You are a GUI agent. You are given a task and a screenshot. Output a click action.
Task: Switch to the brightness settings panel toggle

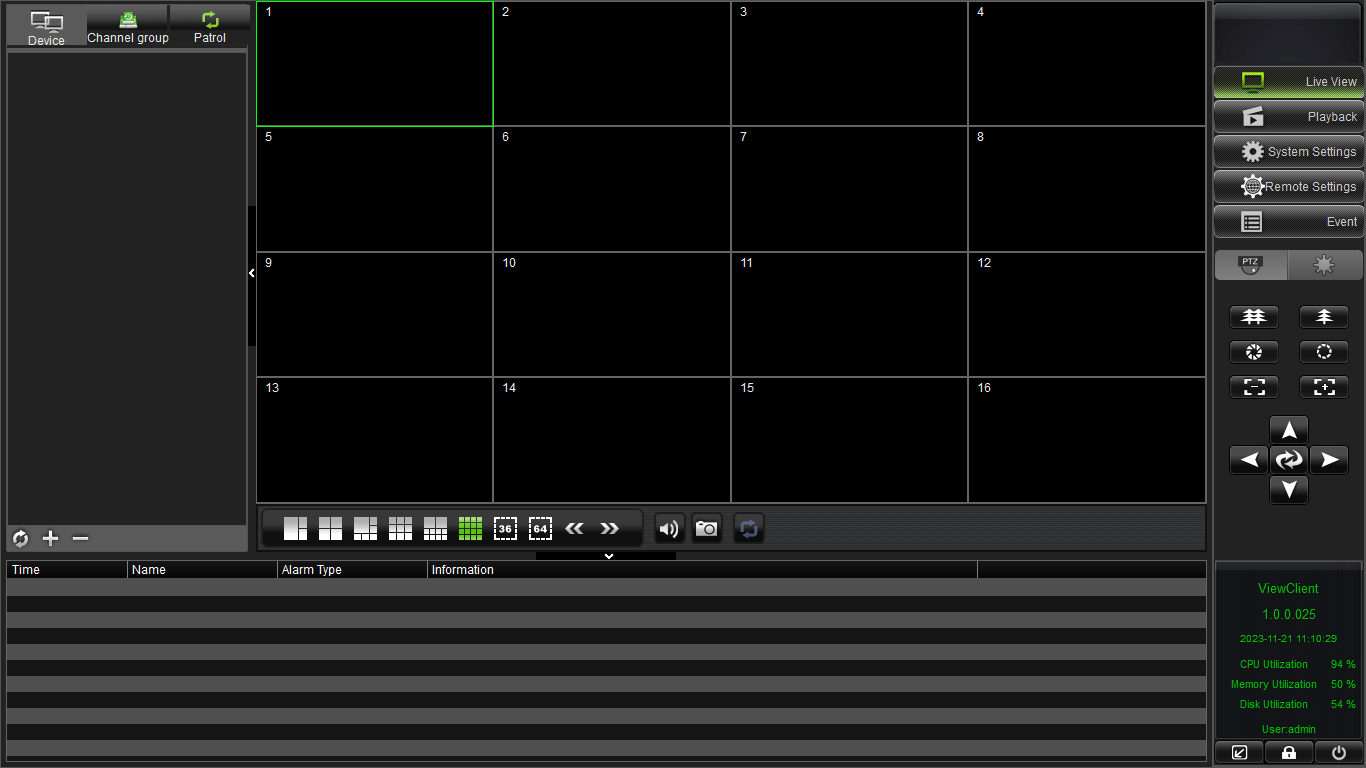[x=1324, y=265]
